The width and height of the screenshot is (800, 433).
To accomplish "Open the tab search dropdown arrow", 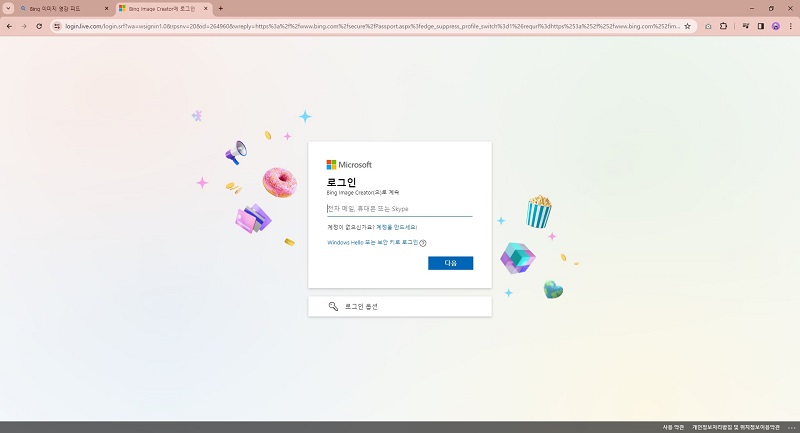I will (8, 8).
